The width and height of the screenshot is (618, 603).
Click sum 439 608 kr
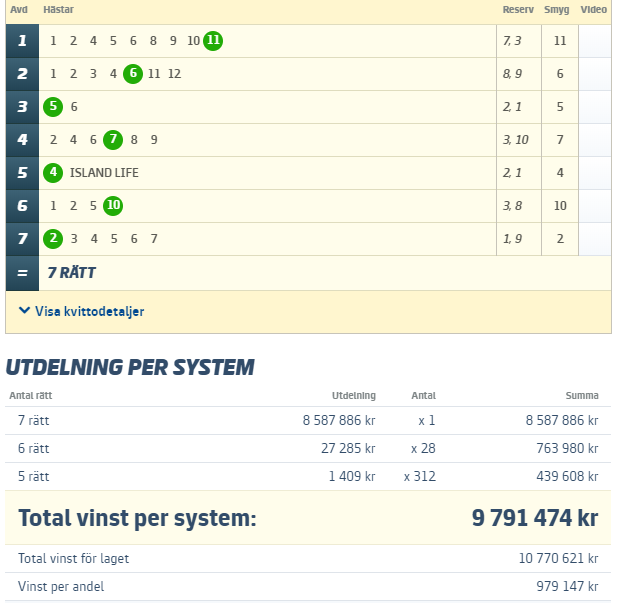567,476
